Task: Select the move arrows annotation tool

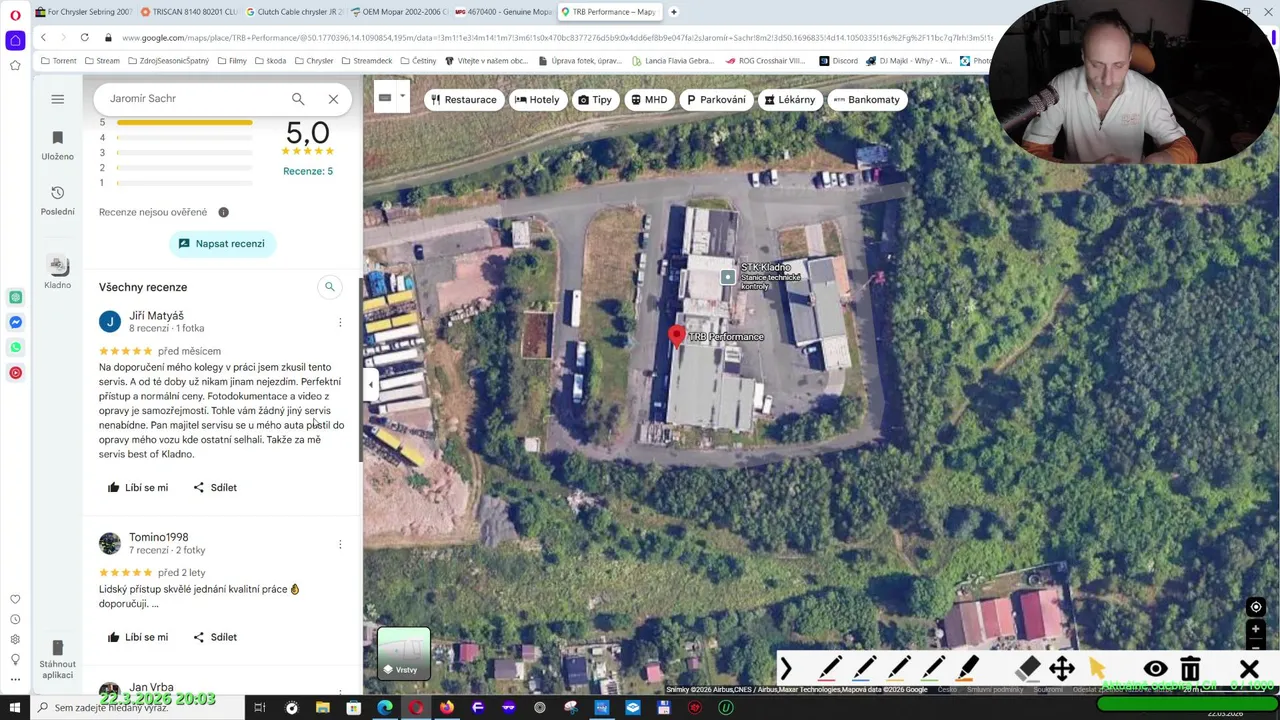Action: pyautogui.click(x=1062, y=668)
